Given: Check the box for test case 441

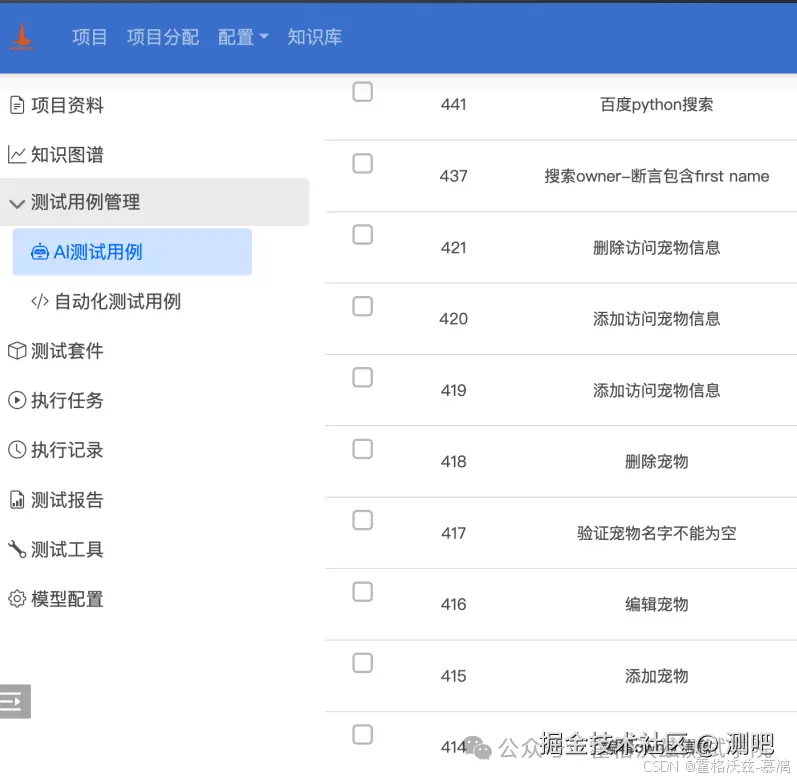Looking at the screenshot, I should click(x=363, y=92).
